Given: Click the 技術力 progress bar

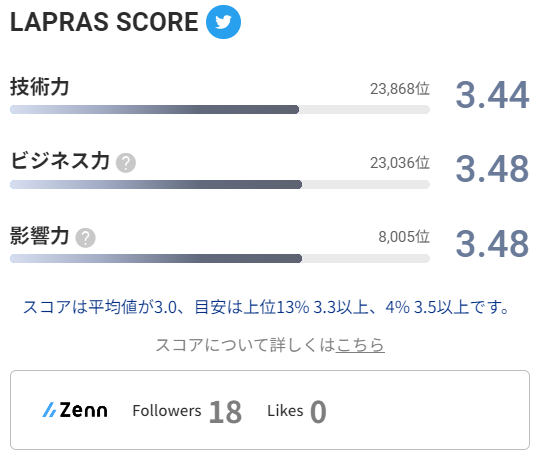Looking at the screenshot, I should tap(220, 110).
